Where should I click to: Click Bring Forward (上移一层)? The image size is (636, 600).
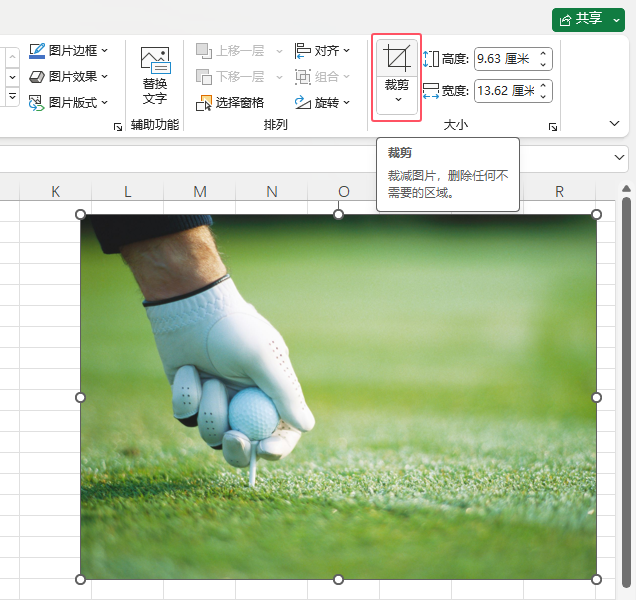coord(230,51)
